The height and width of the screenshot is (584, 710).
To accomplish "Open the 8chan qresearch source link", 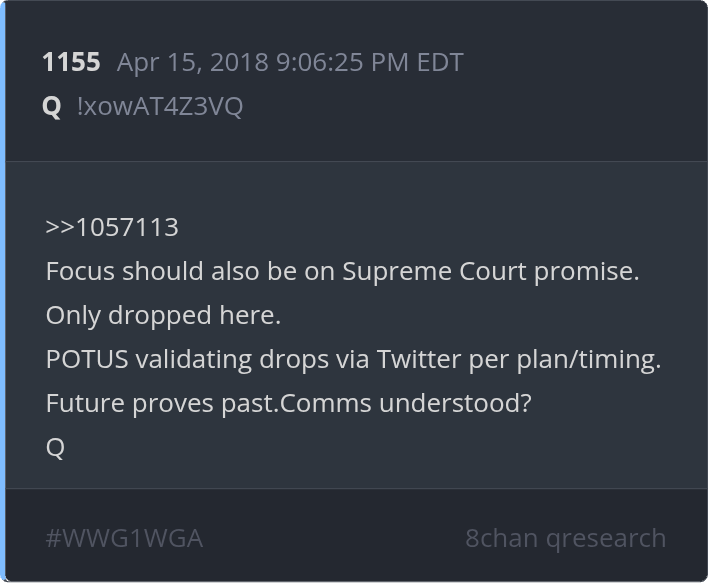I will click(565, 538).
